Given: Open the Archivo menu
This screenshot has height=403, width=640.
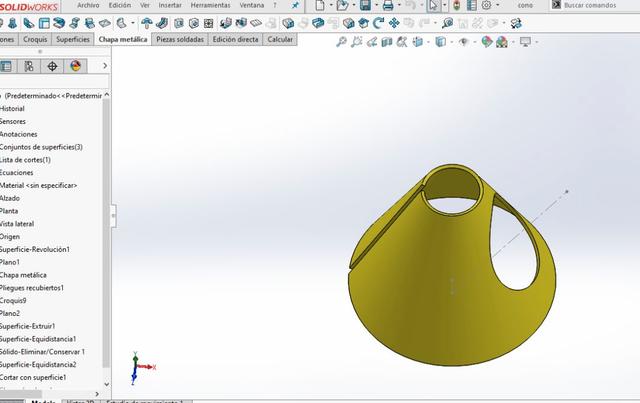Looking at the screenshot, I should tap(88, 5).
